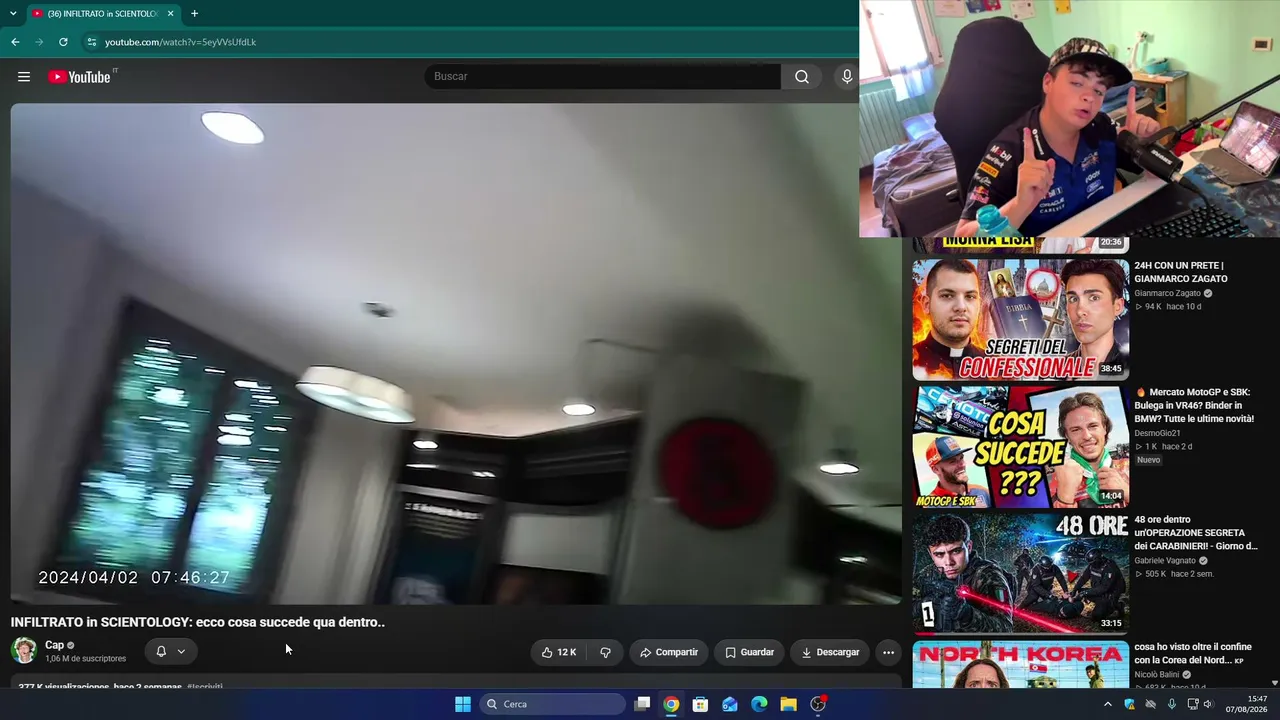The height and width of the screenshot is (720, 1280).
Task: Open the network tray icon
Action: (1193, 704)
